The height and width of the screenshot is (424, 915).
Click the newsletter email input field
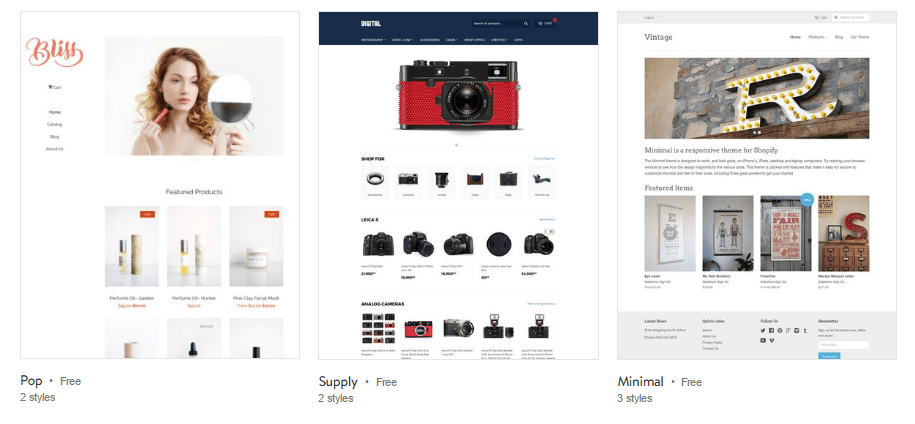point(843,345)
